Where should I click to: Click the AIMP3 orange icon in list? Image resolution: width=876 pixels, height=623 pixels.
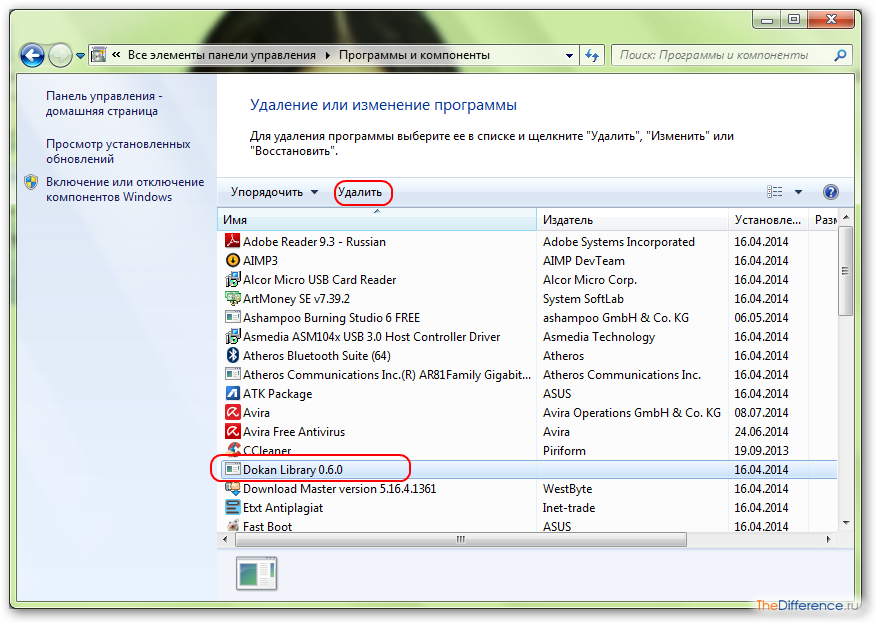pyautogui.click(x=232, y=261)
